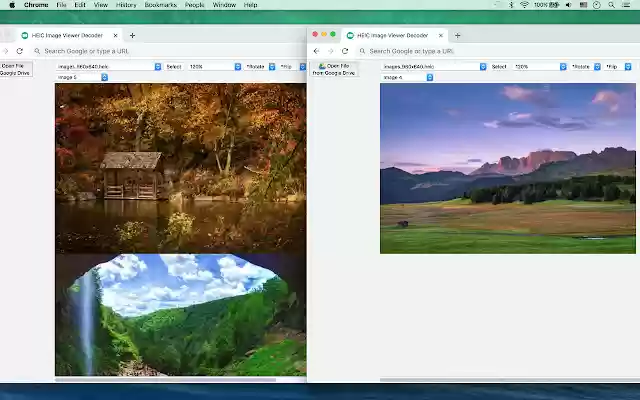The width and height of the screenshot is (640, 400).
Task: Click the yellow minimize button of right window
Action: click(324, 34)
